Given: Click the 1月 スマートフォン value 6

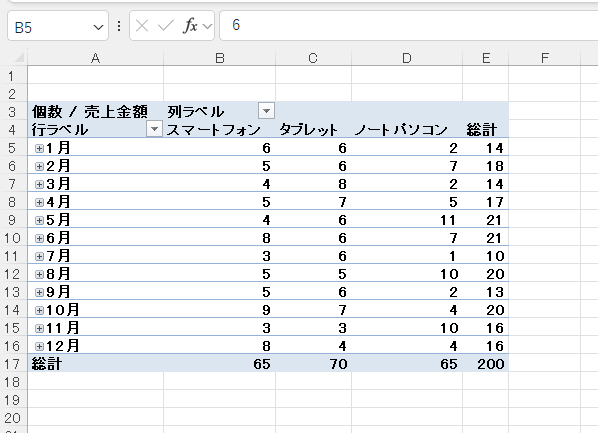Looking at the screenshot, I should click(x=219, y=148).
